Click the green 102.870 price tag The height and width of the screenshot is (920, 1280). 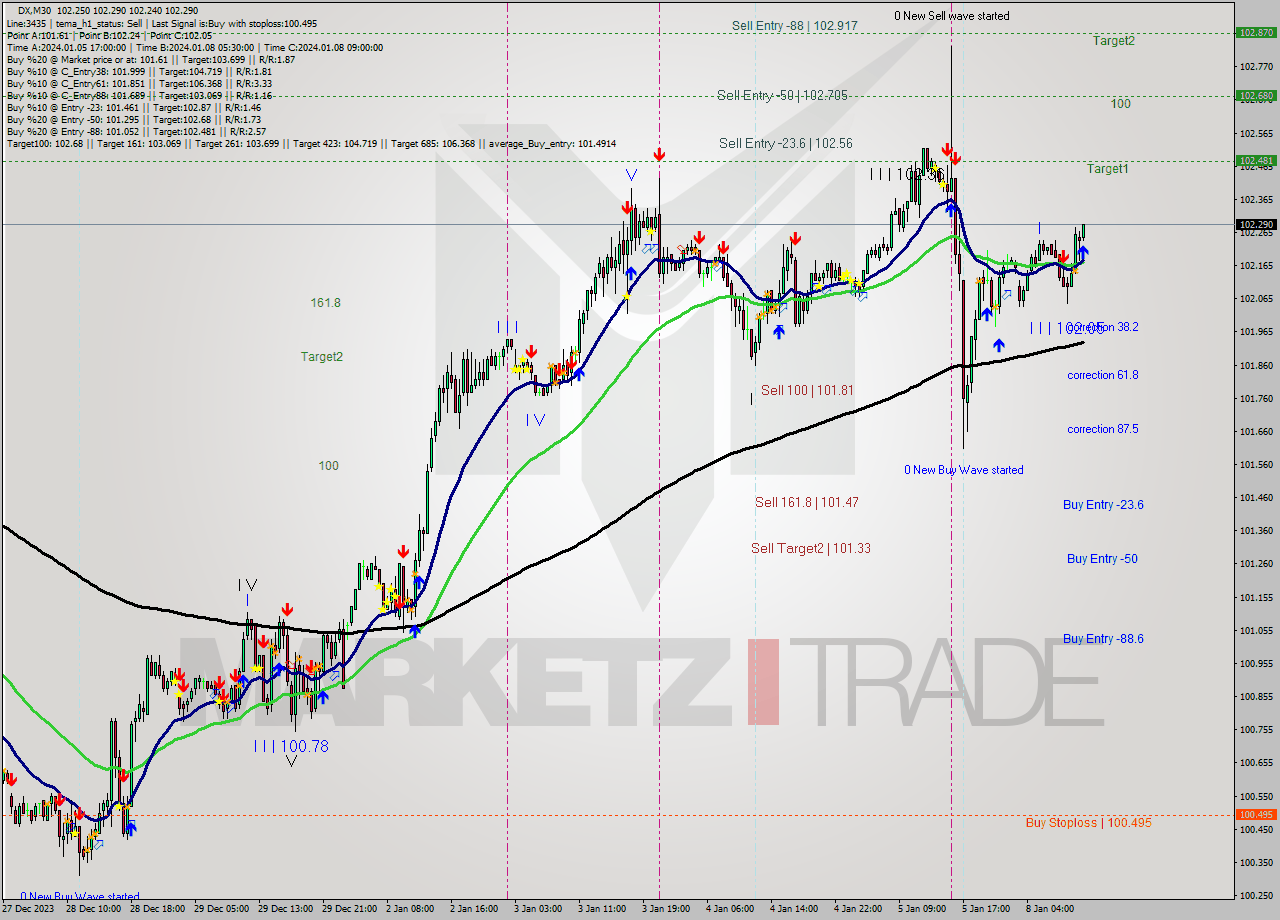point(1256,33)
